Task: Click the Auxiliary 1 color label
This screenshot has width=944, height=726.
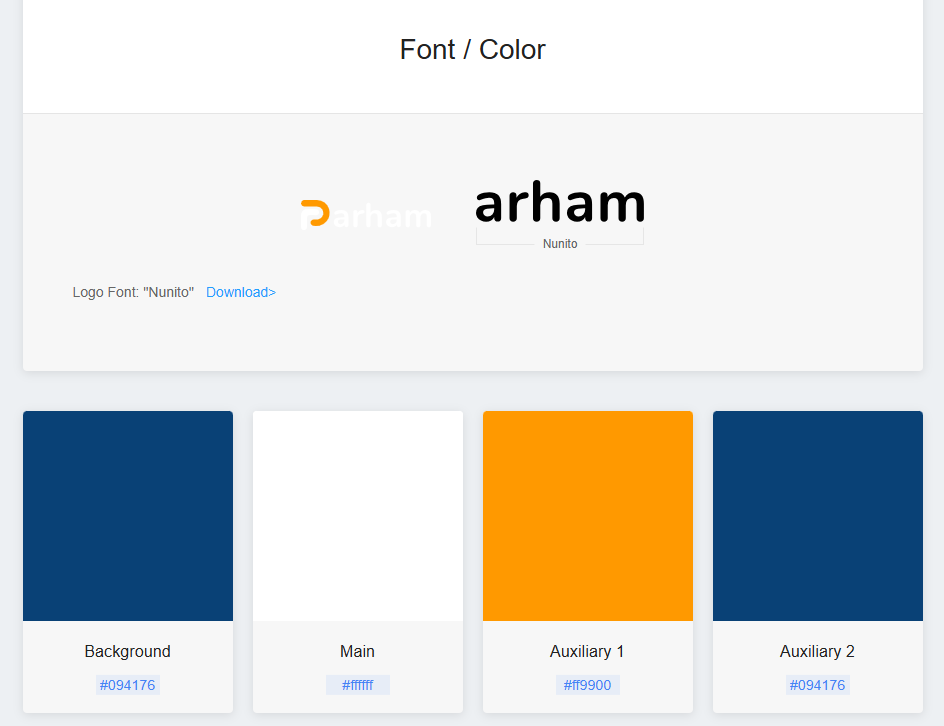Action: (588, 651)
